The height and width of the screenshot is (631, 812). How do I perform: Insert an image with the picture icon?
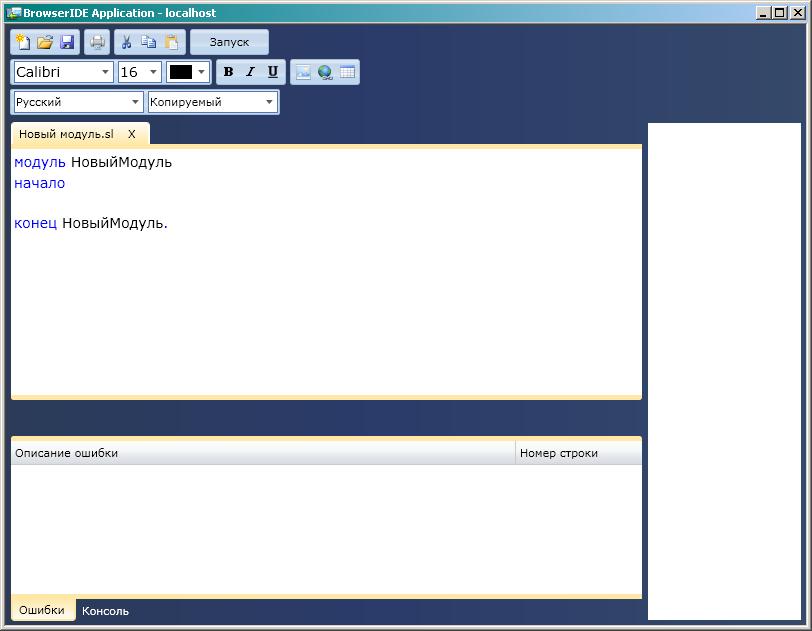pos(303,72)
